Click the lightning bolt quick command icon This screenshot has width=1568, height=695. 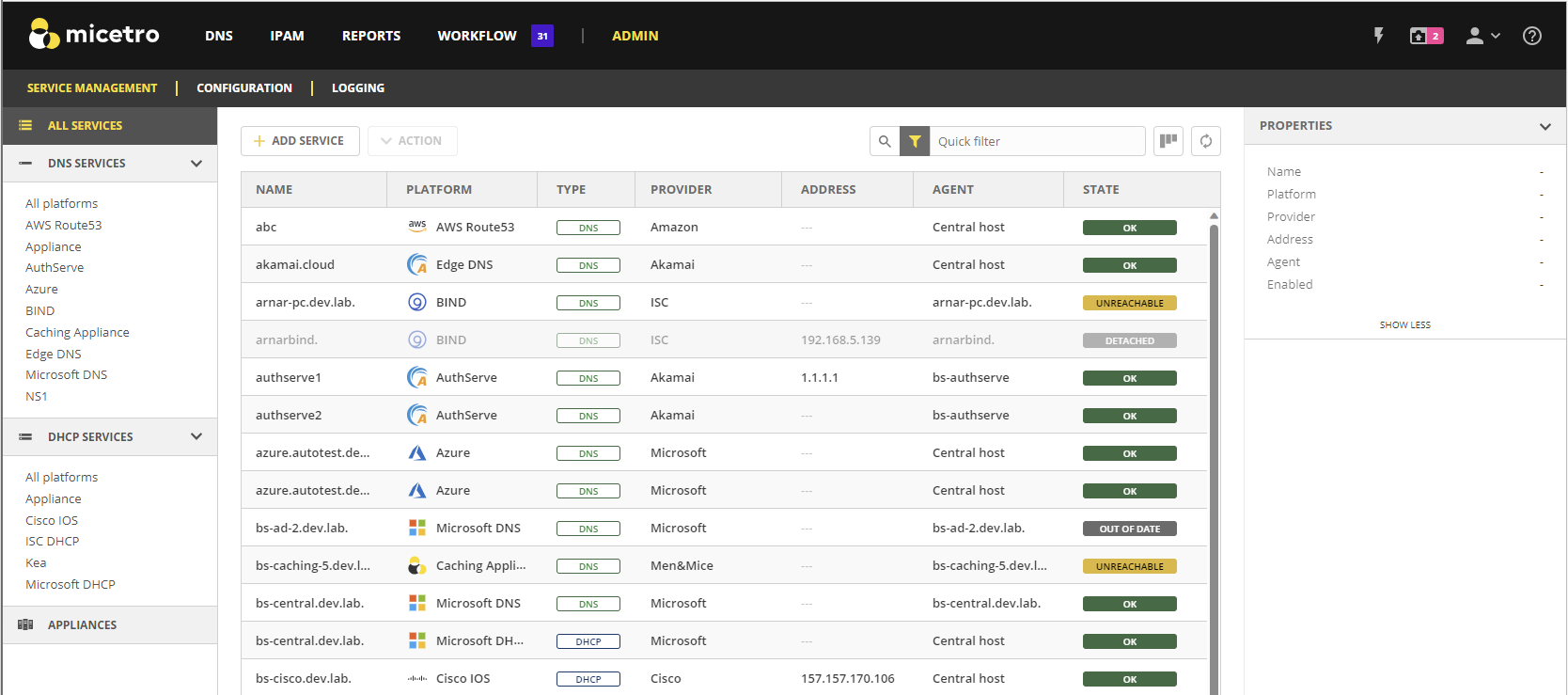[1378, 36]
